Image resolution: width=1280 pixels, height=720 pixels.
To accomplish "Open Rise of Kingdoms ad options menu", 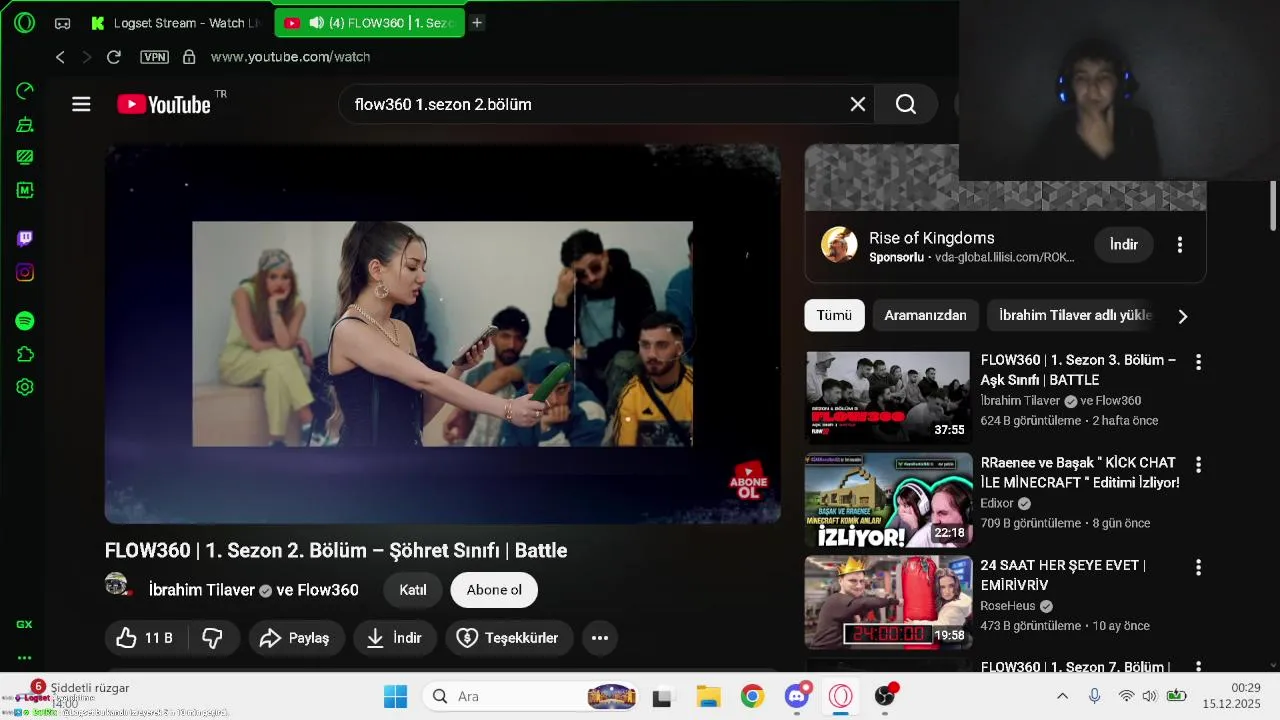I will click(1180, 244).
